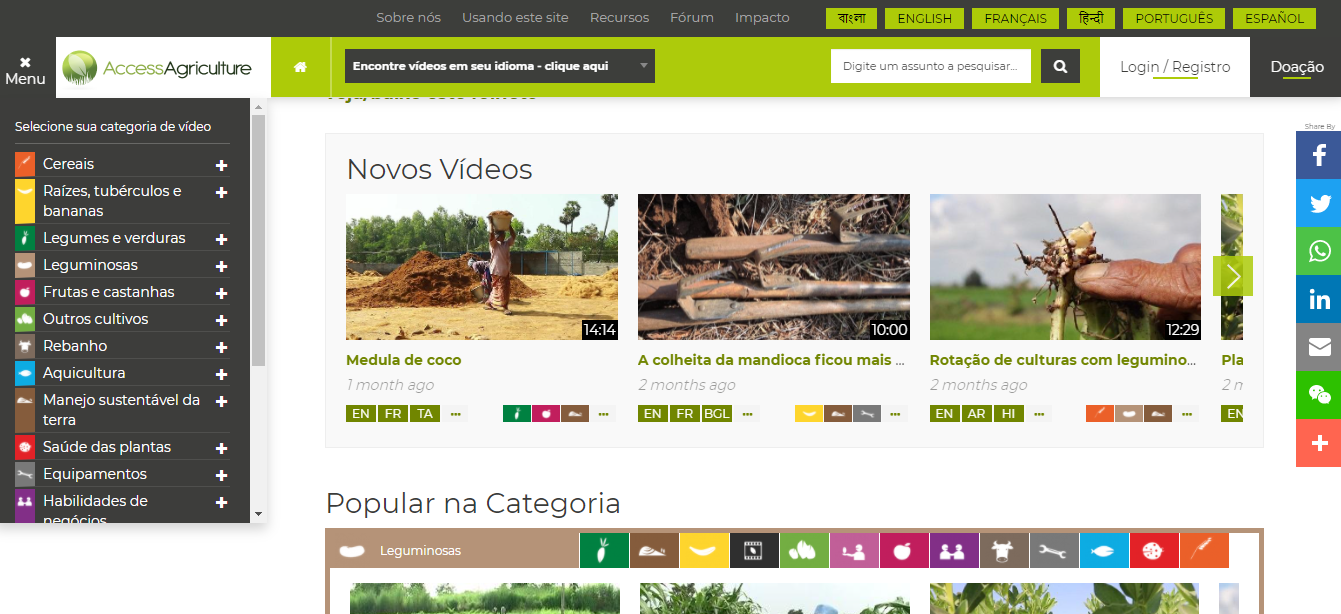
Task: Expand Frutas e castanhas category
Action: click(x=221, y=294)
